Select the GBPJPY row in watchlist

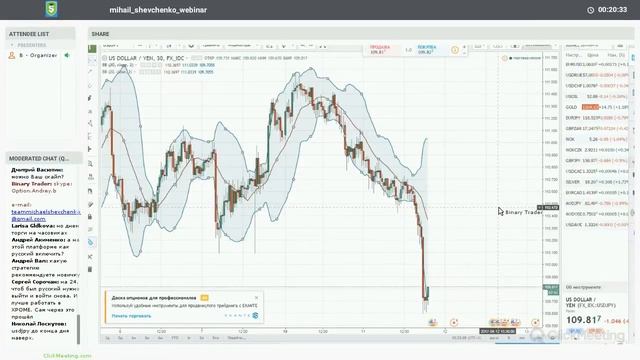[x=596, y=160]
